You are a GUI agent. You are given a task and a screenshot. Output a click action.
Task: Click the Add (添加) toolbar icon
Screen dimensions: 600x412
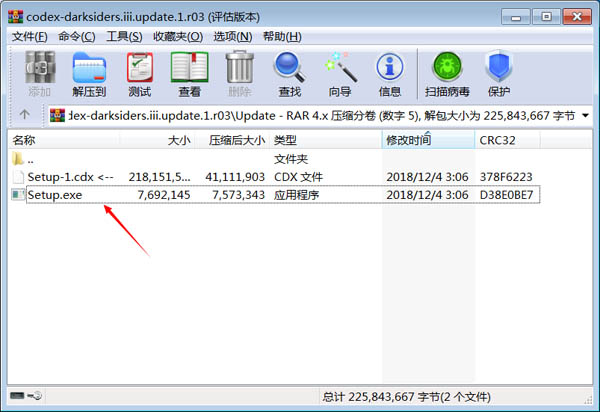tap(40, 73)
